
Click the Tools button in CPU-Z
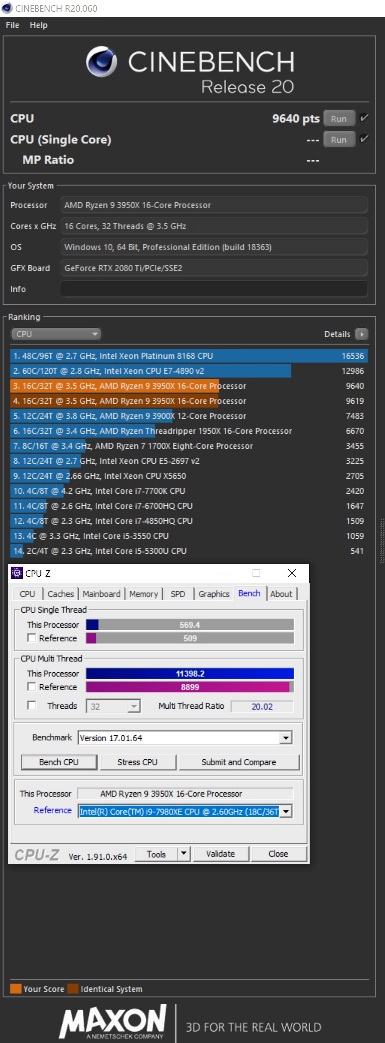tap(156, 854)
